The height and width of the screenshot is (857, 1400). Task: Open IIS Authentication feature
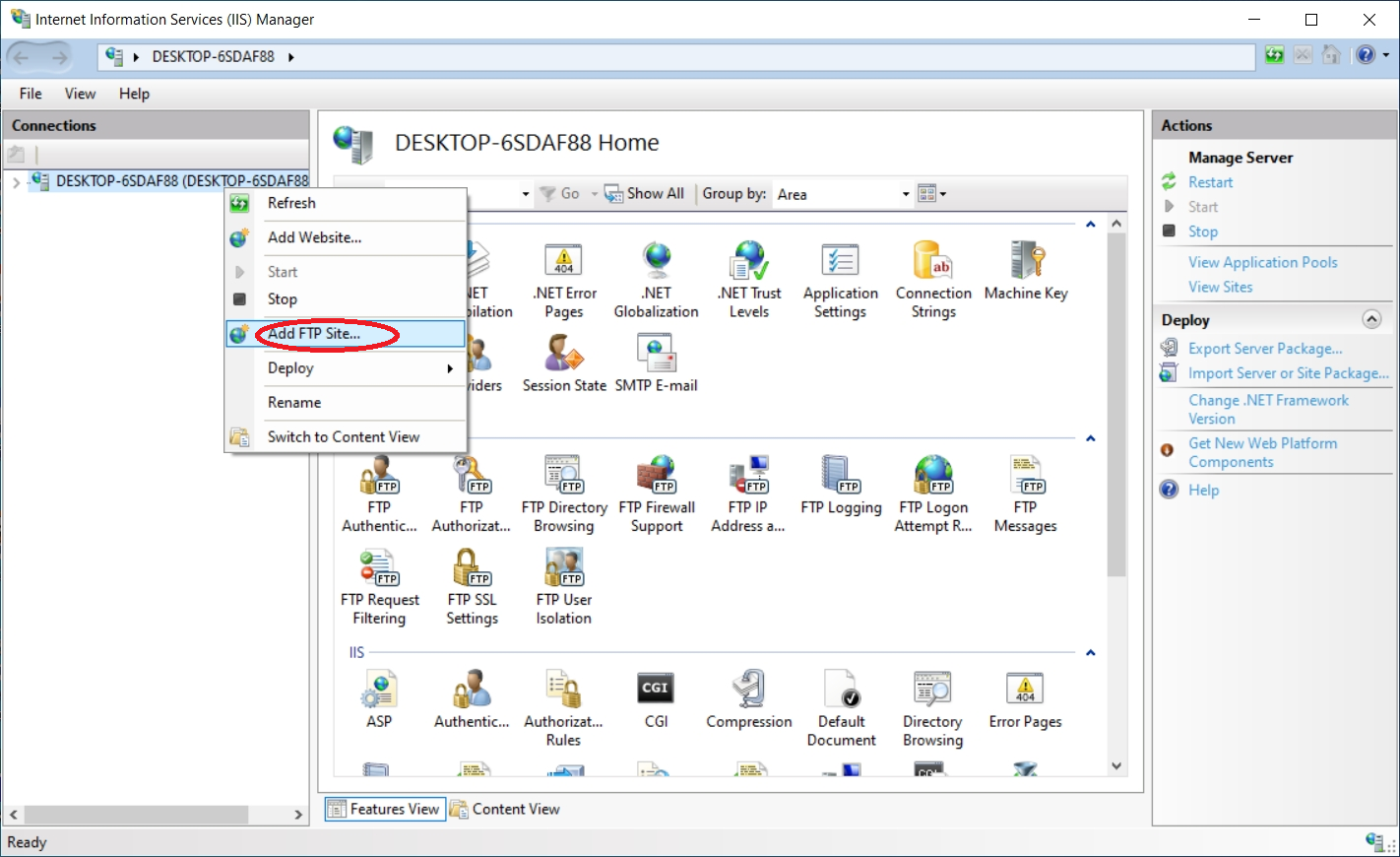[472, 699]
